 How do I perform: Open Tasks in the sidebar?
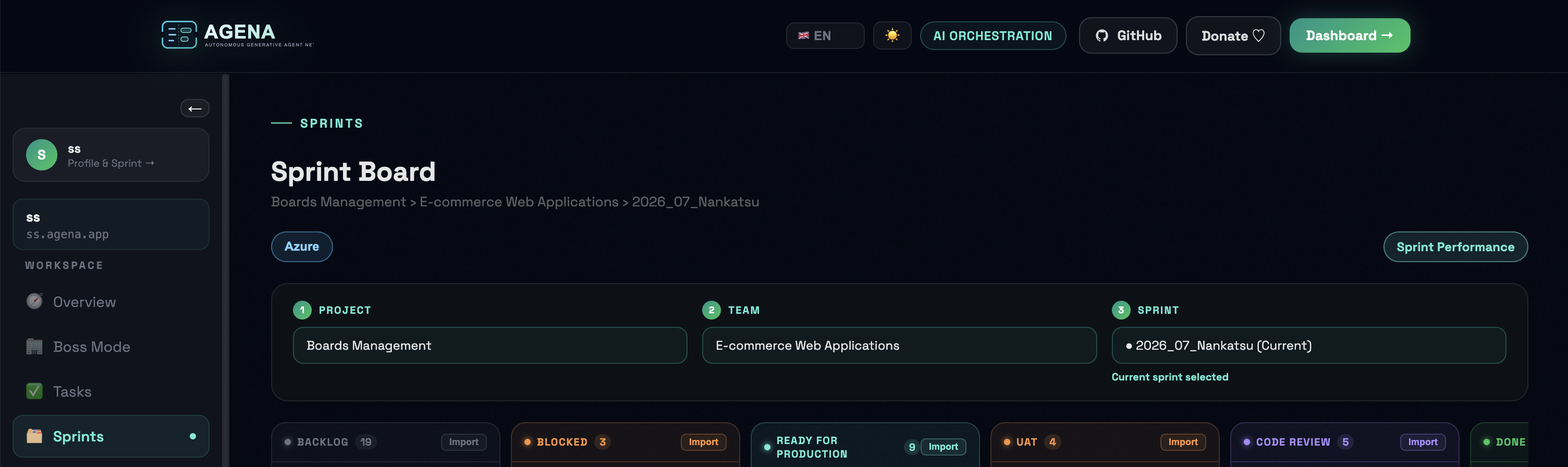[111, 391]
